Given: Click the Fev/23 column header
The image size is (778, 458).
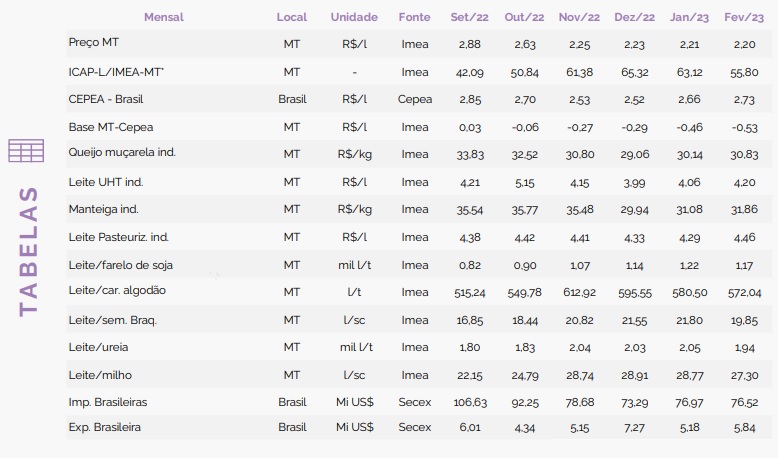Looking at the screenshot, I should point(744,17).
